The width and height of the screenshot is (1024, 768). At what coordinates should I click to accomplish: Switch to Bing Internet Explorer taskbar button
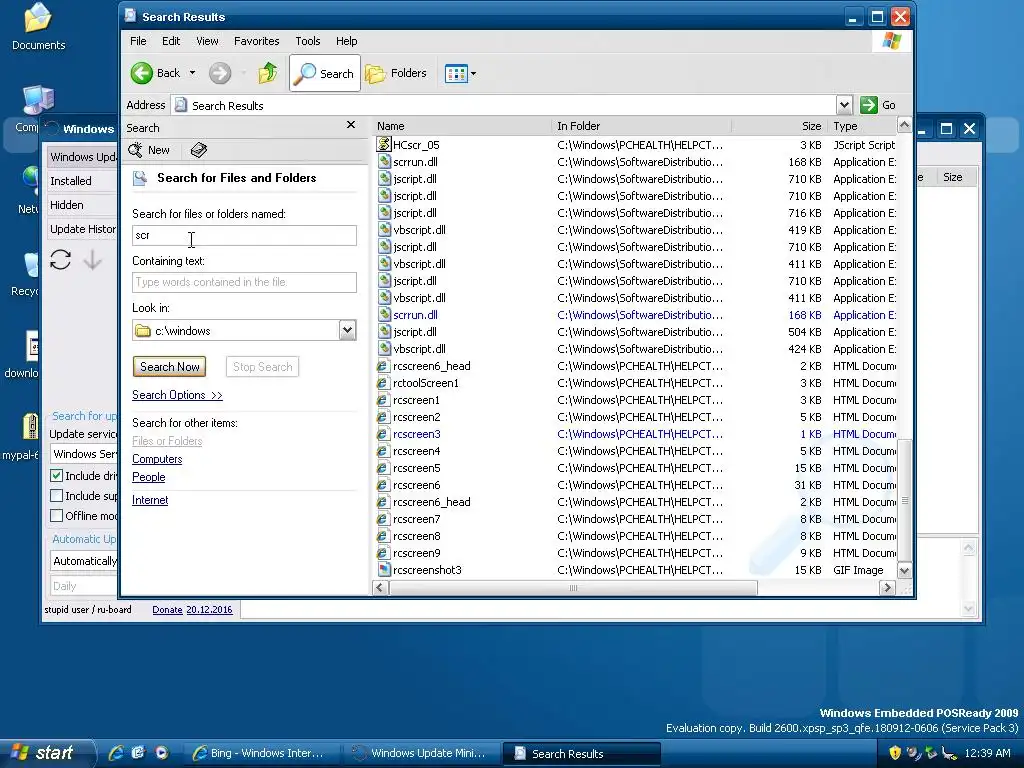pos(263,753)
